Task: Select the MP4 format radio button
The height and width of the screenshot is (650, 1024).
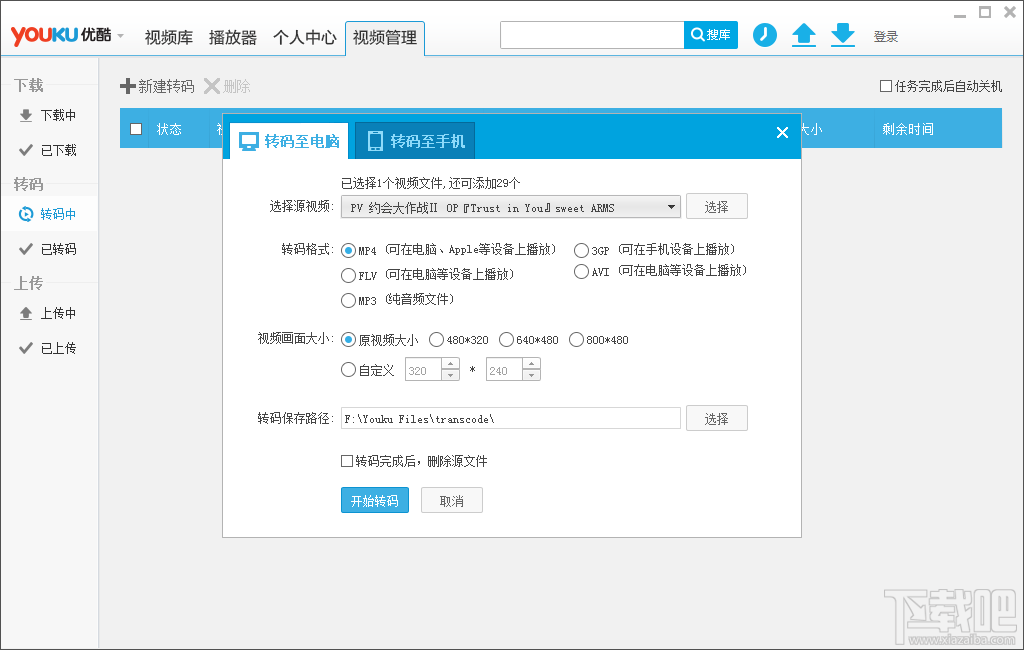Action: 349,251
